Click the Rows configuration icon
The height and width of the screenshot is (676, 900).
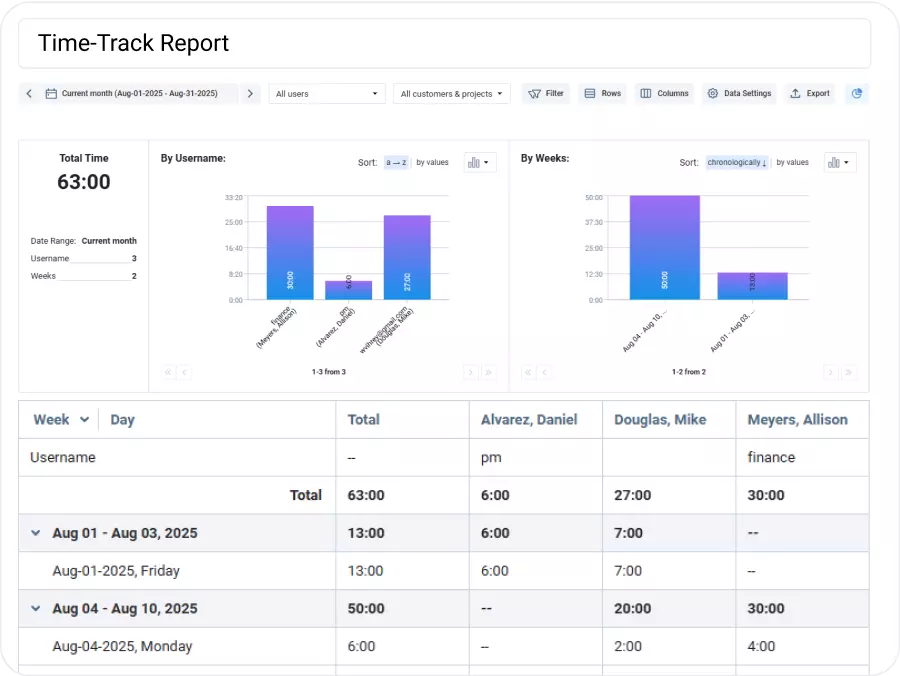click(602, 93)
